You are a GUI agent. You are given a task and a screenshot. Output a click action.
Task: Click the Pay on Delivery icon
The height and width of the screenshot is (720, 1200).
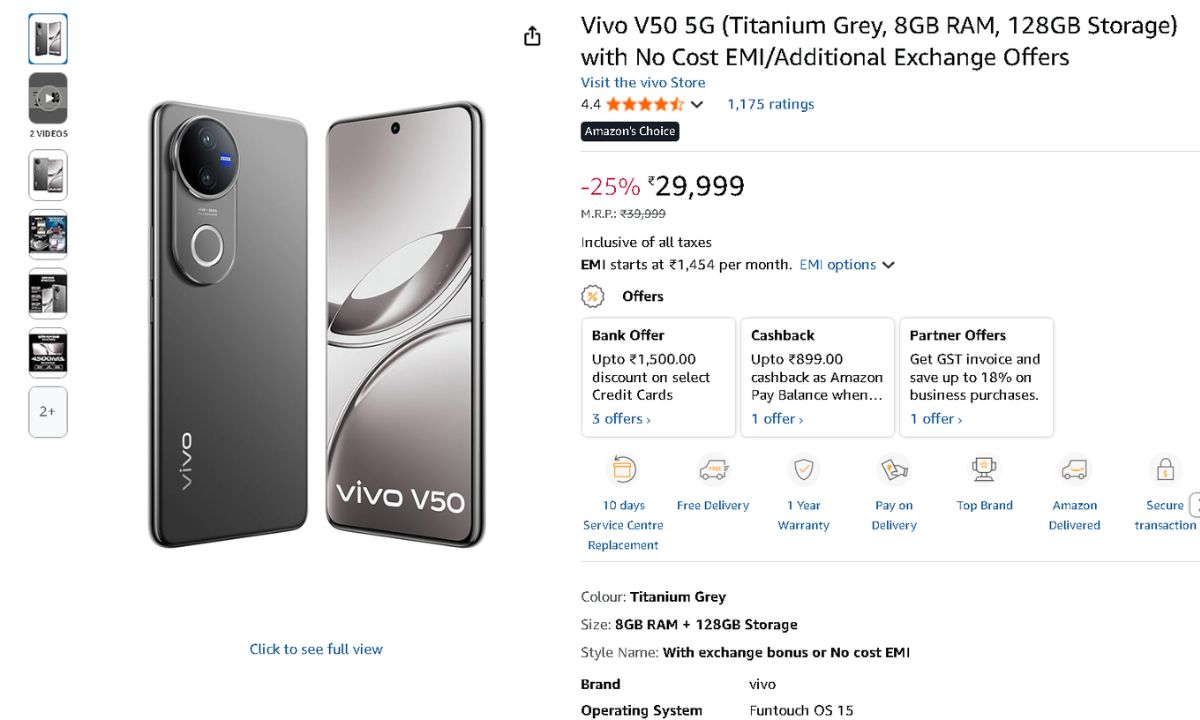click(893, 469)
